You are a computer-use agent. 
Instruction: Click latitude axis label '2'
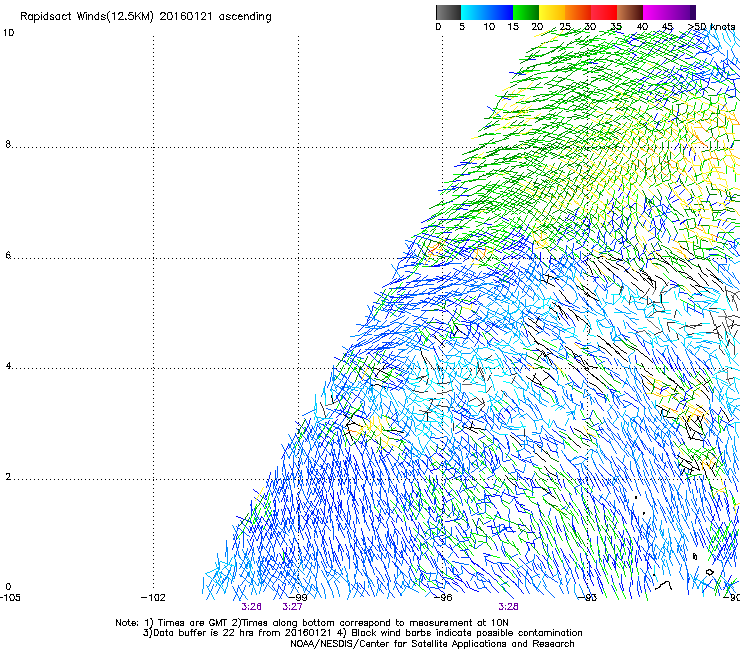pyautogui.click(x=8, y=476)
